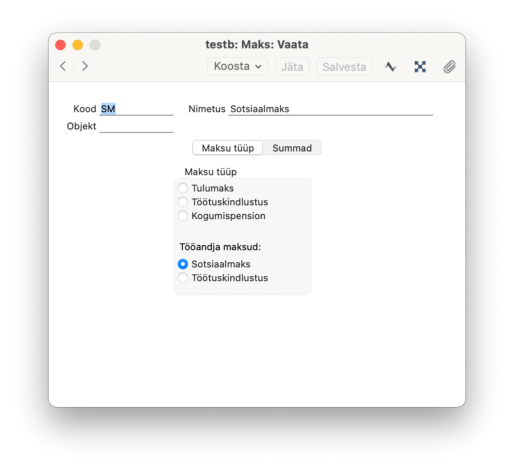Go to next record with forward arrow
Screen dimensions: 514x471
[x=85, y=66]
